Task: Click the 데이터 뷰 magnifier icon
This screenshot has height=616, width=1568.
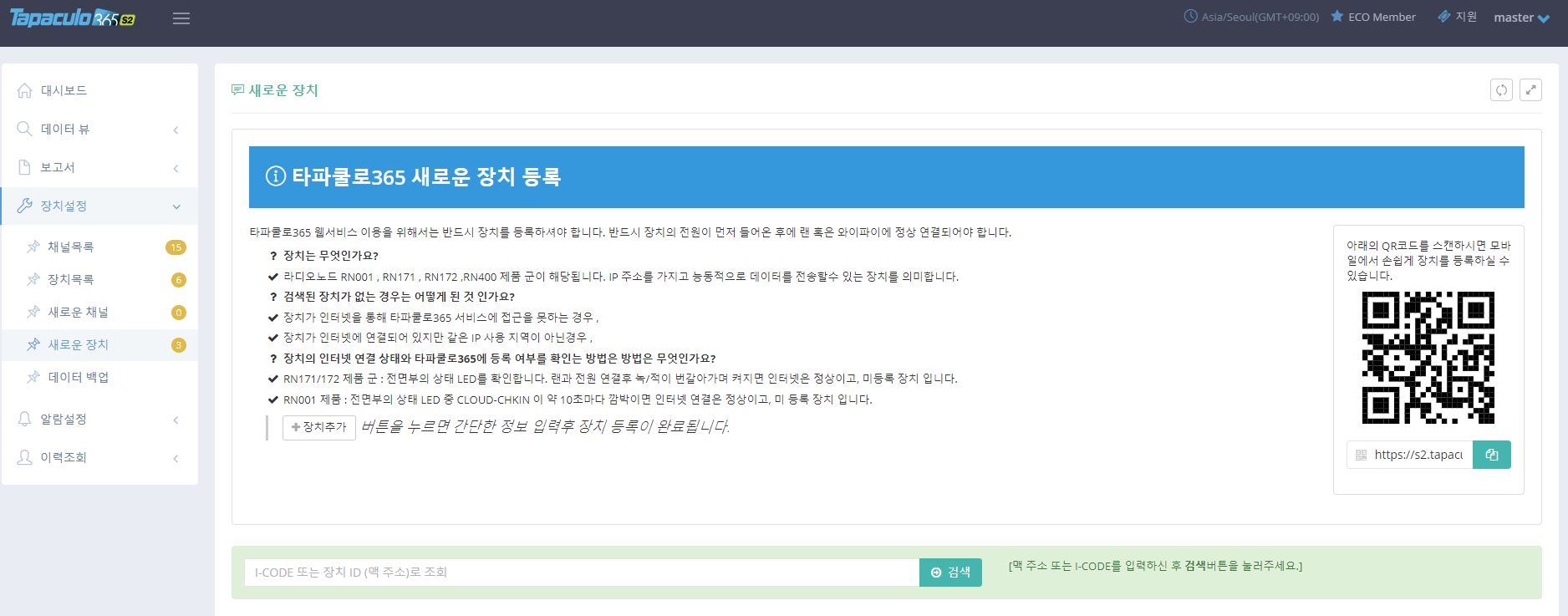Action: click(25, 129)
